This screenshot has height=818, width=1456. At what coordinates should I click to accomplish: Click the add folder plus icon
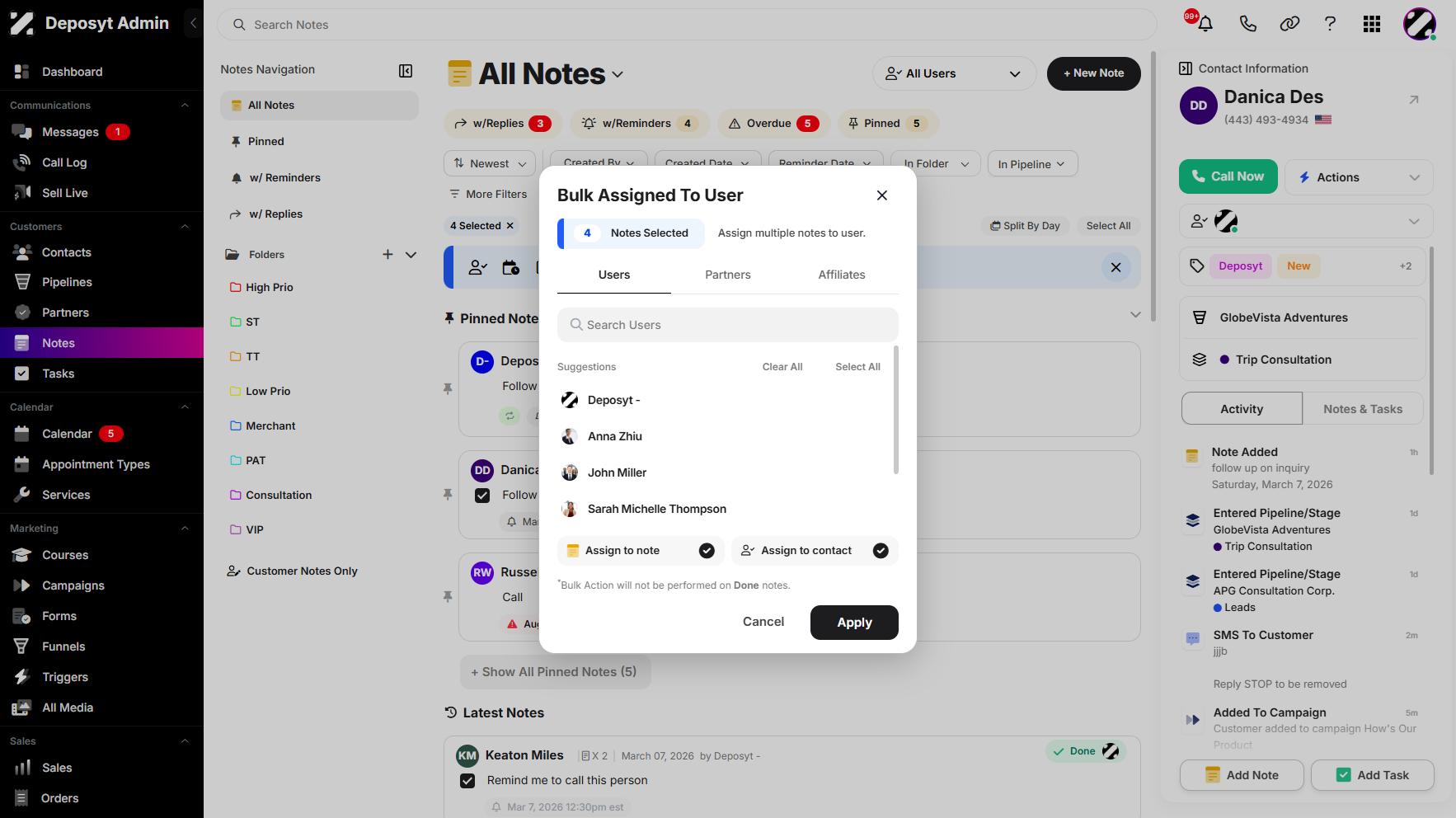point(387,255)
